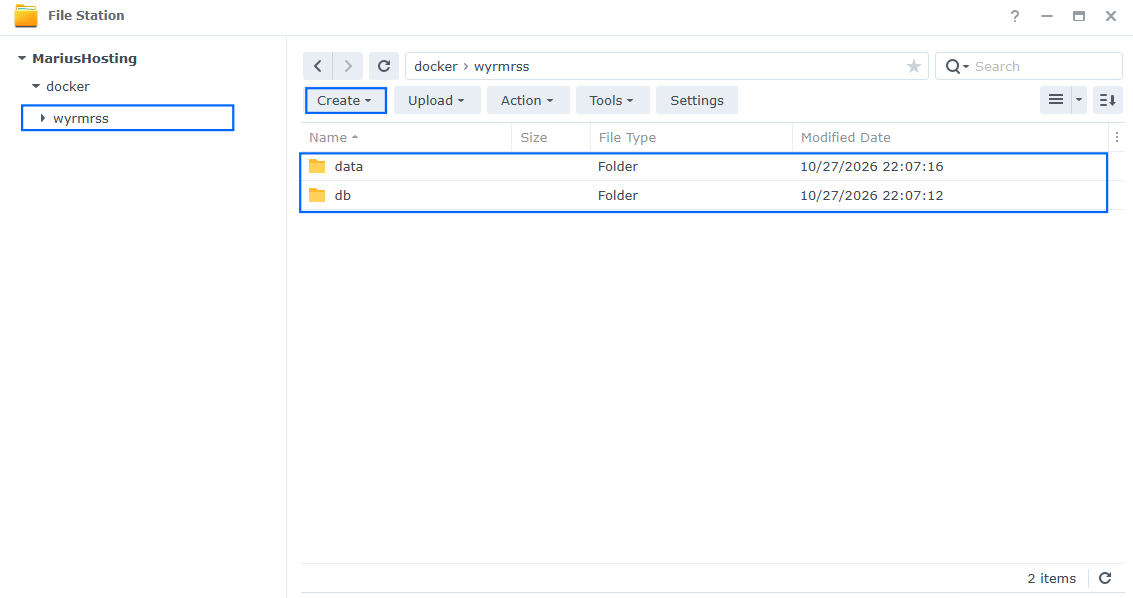Screen dimensions: 1133x598
Task: Open File Station Settings
Action: click(x=697, y=100)
